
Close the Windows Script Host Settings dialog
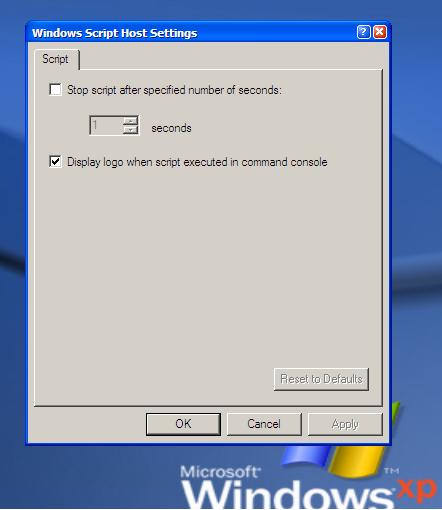click(x=380, y=32)
